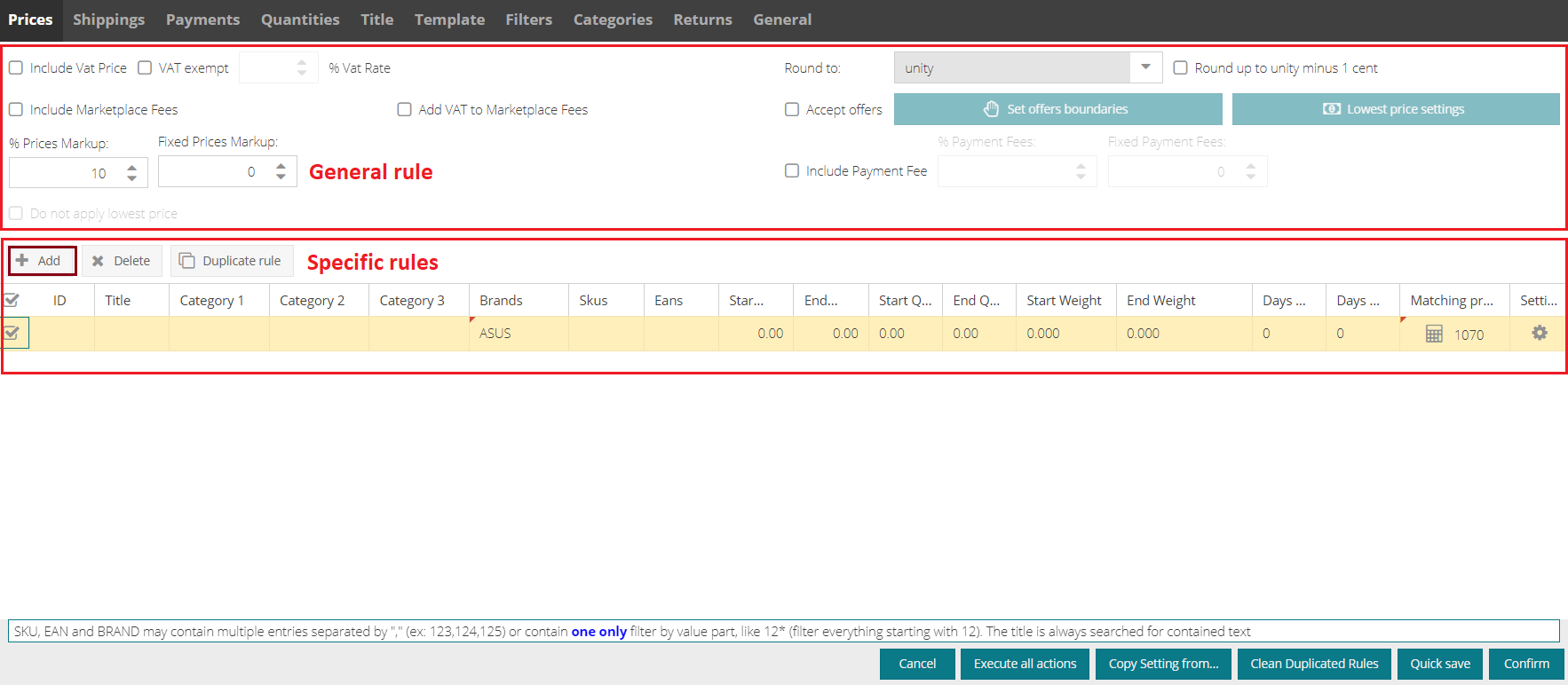Viewport: 1568px width, 685px height.
Task: Enable the Include Vat Price checkbox
Action: pyautogui.click(x=16, y=68)
